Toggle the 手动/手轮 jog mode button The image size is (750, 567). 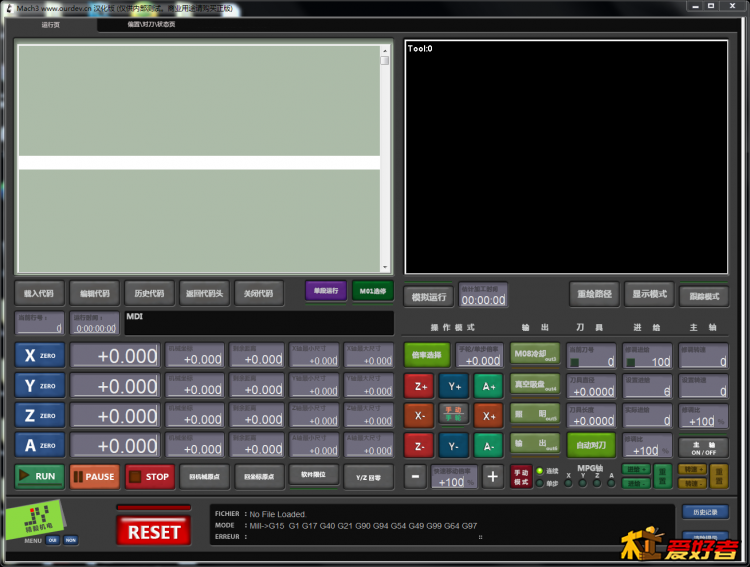(x=453, y=414)
